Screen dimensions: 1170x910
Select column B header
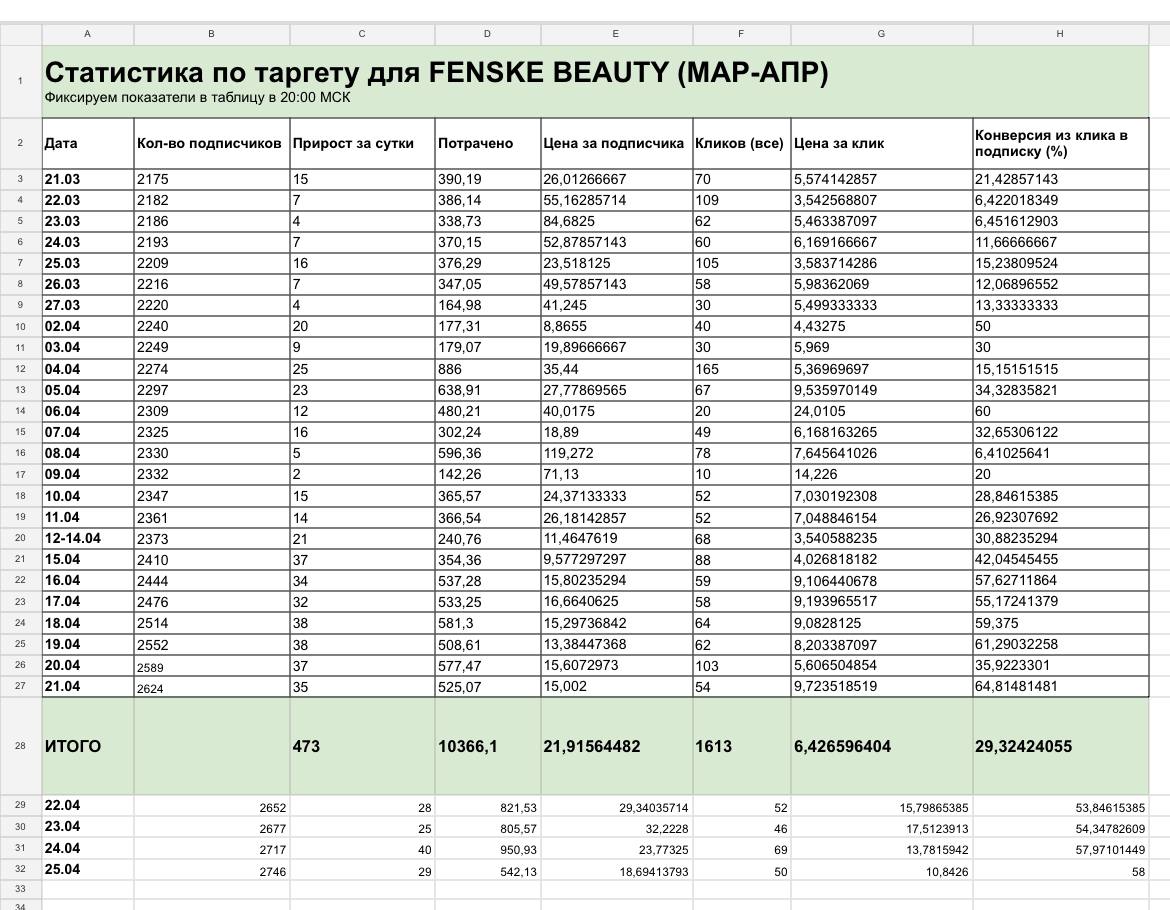(211, 34)
